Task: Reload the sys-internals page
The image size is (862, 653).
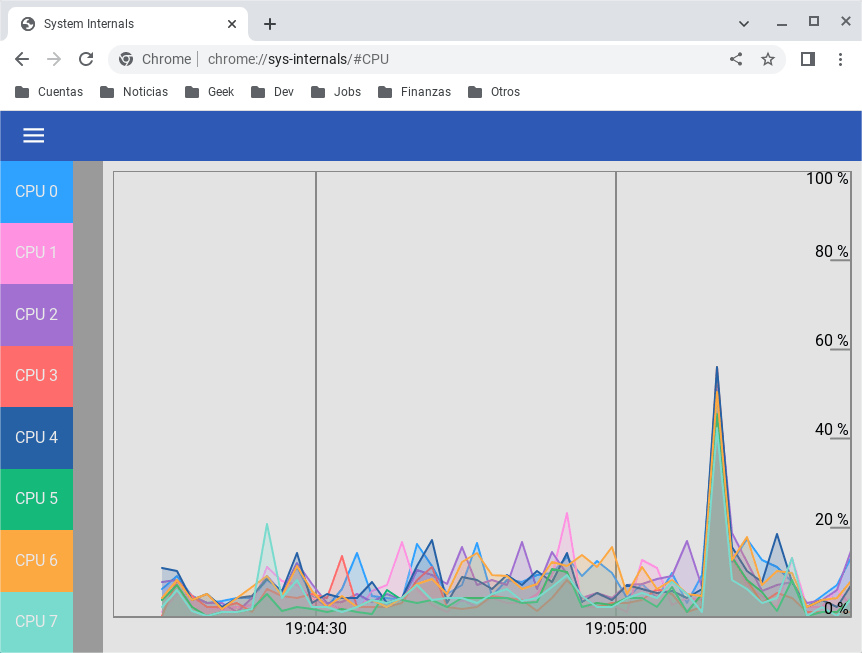Action: point(86,59)
